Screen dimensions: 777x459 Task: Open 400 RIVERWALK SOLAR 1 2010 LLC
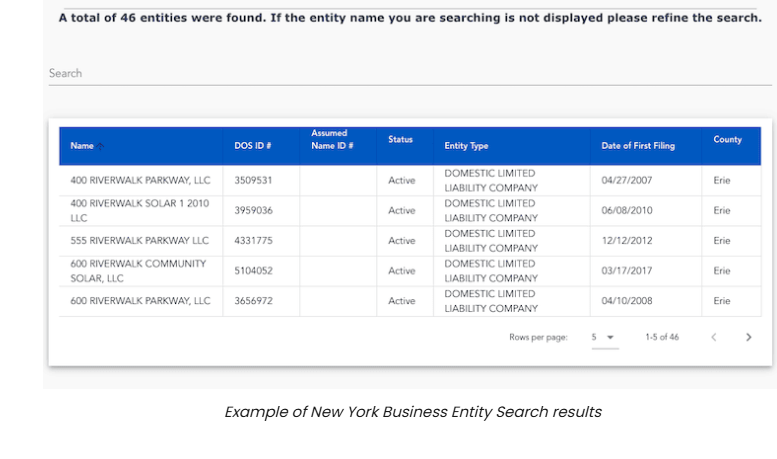click(x=139, y=210)
